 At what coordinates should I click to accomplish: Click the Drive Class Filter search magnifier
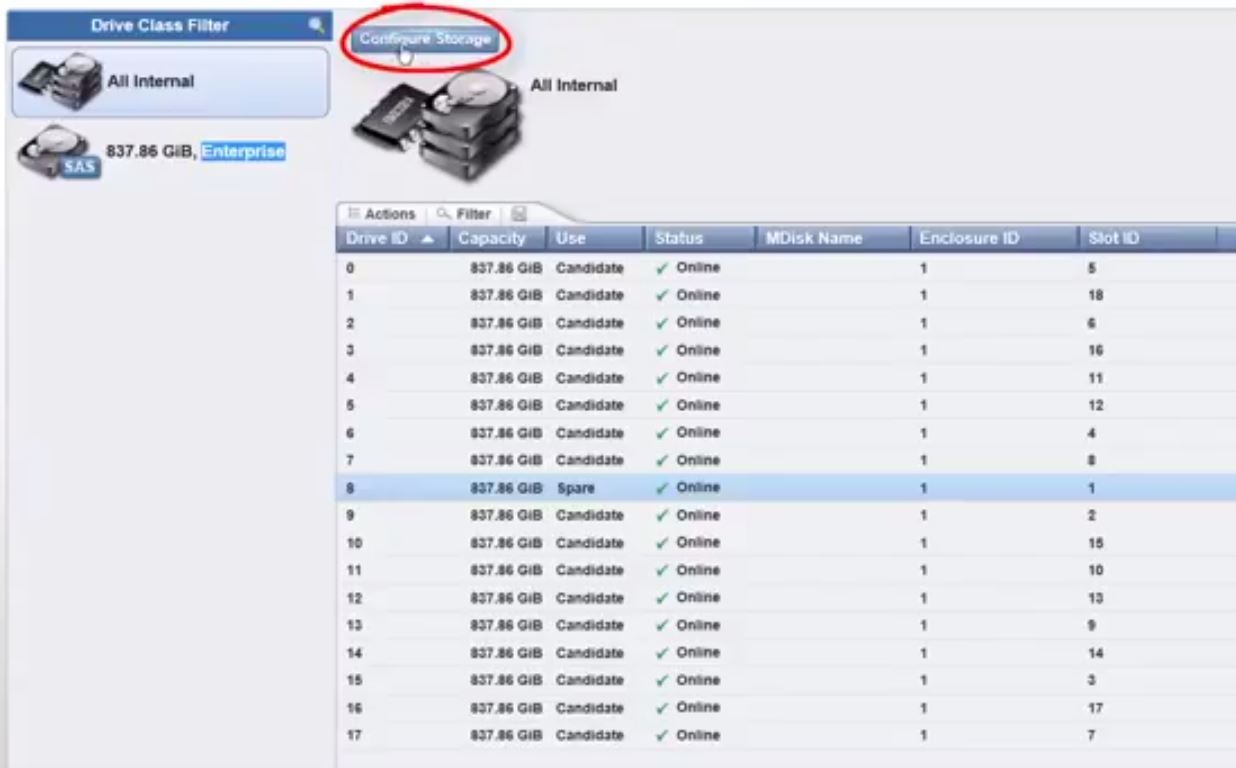click(317, 26)
